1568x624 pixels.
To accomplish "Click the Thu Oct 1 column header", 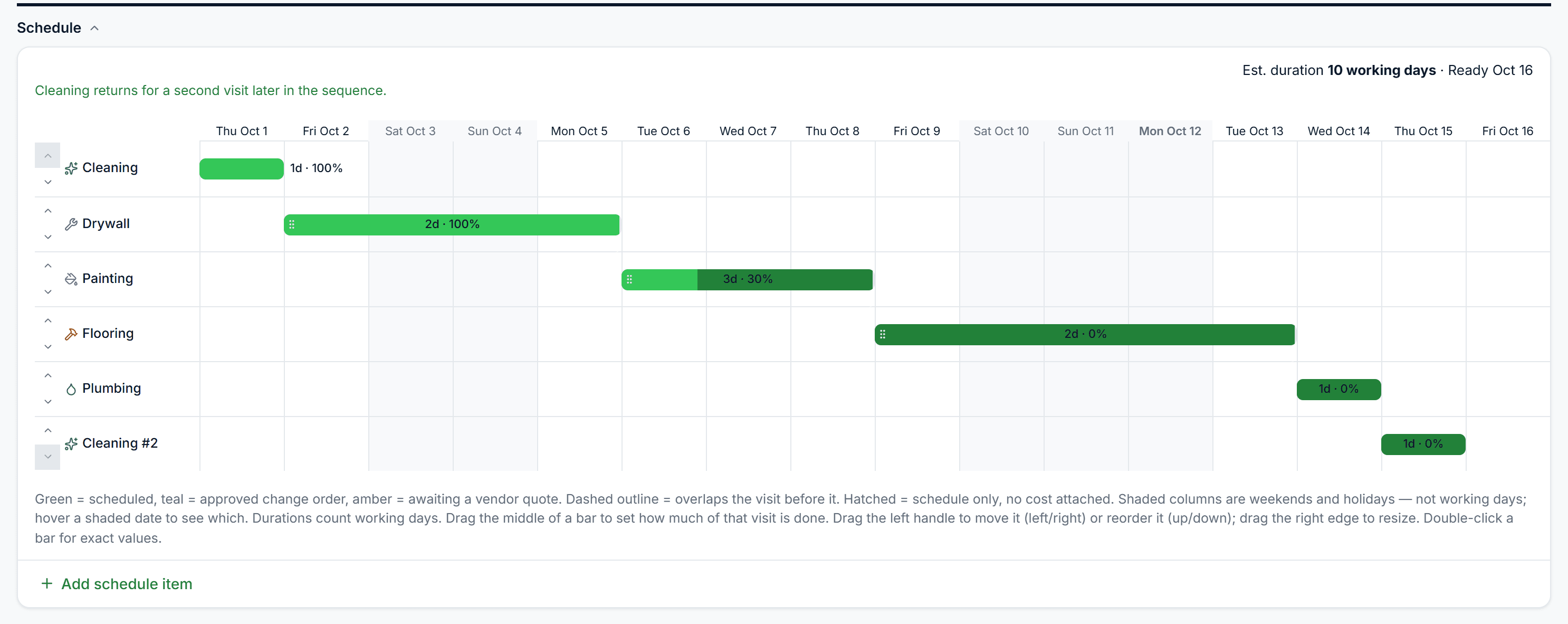I will [x=242, y=131].
